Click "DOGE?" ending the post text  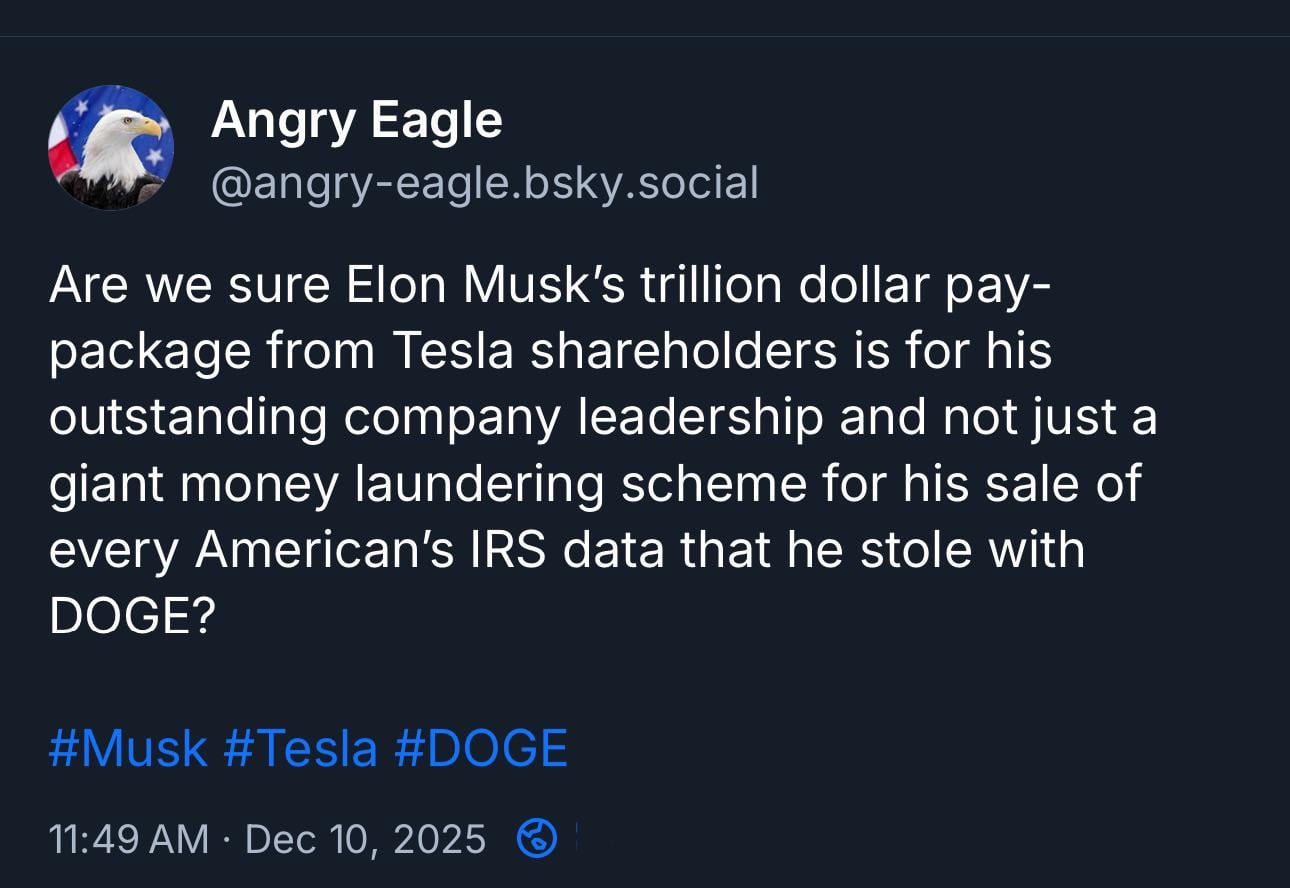[x=131, y=617]
